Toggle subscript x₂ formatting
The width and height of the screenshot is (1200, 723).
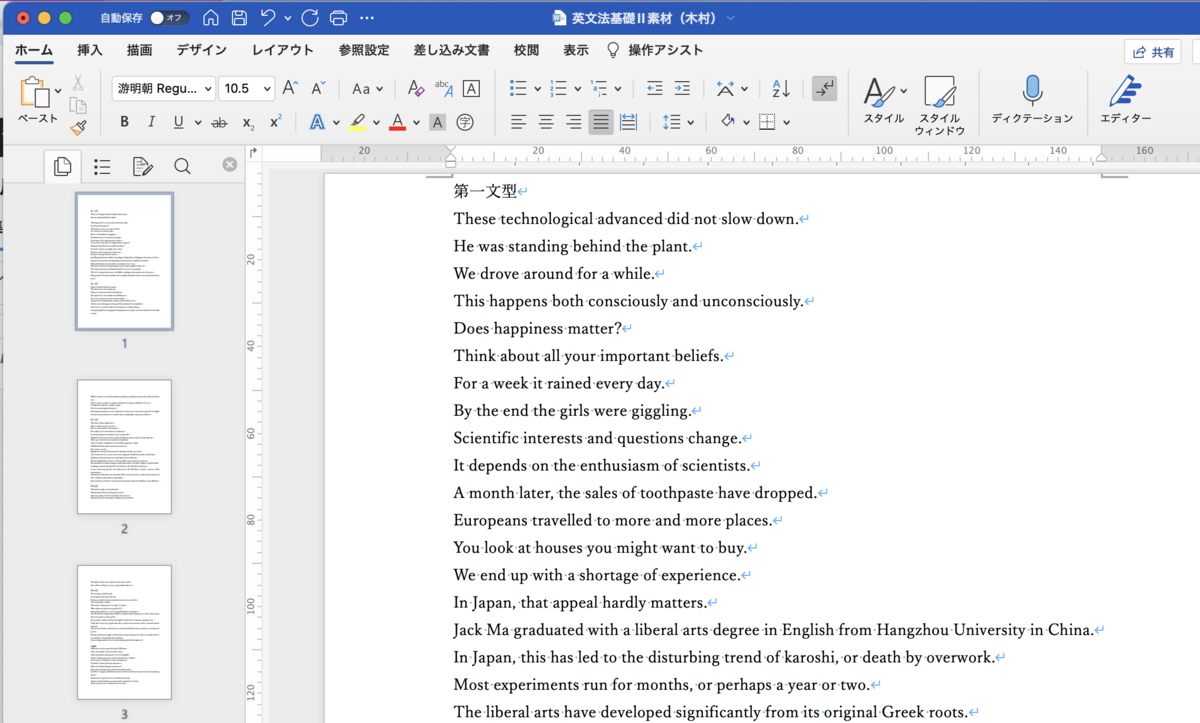(248, 122)
